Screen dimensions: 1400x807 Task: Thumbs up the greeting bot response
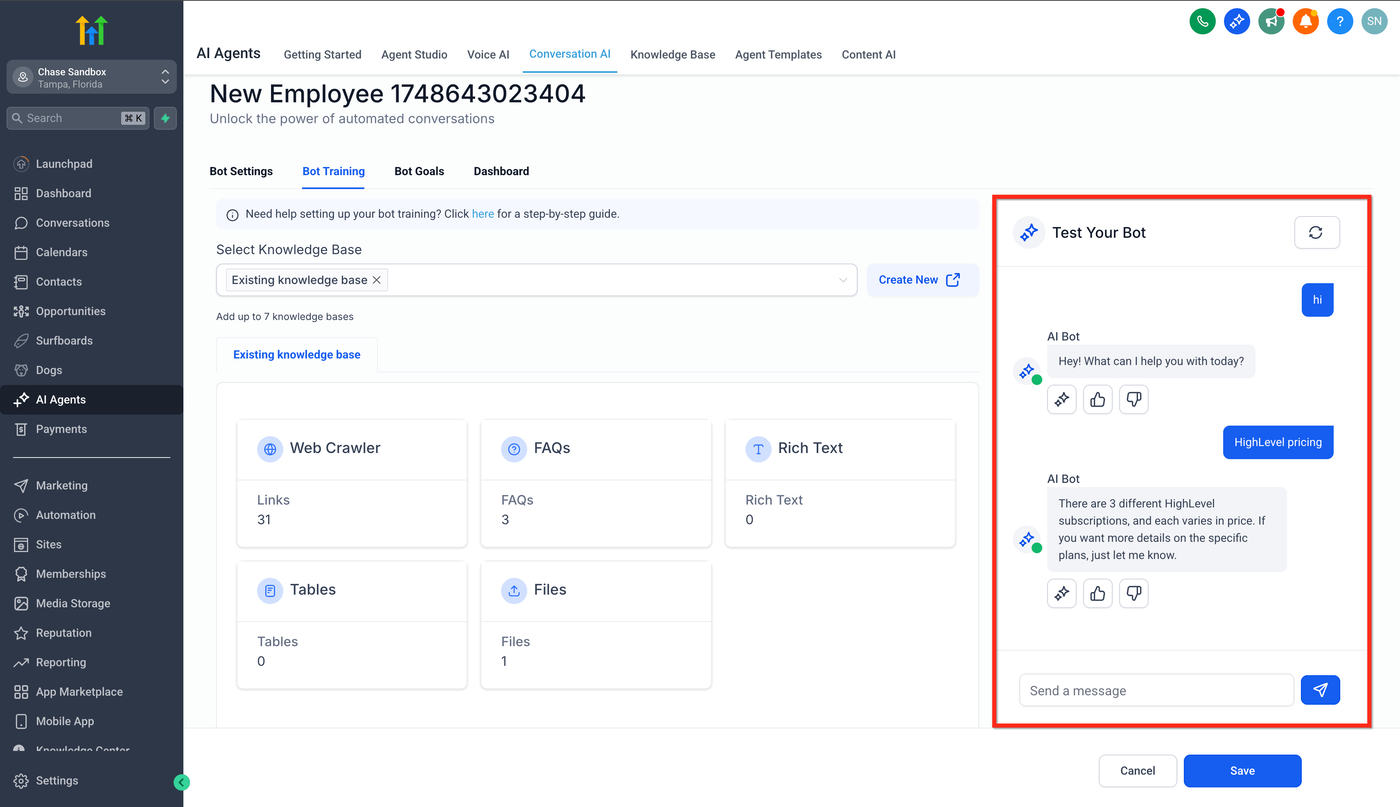[x=1098, y=400]
